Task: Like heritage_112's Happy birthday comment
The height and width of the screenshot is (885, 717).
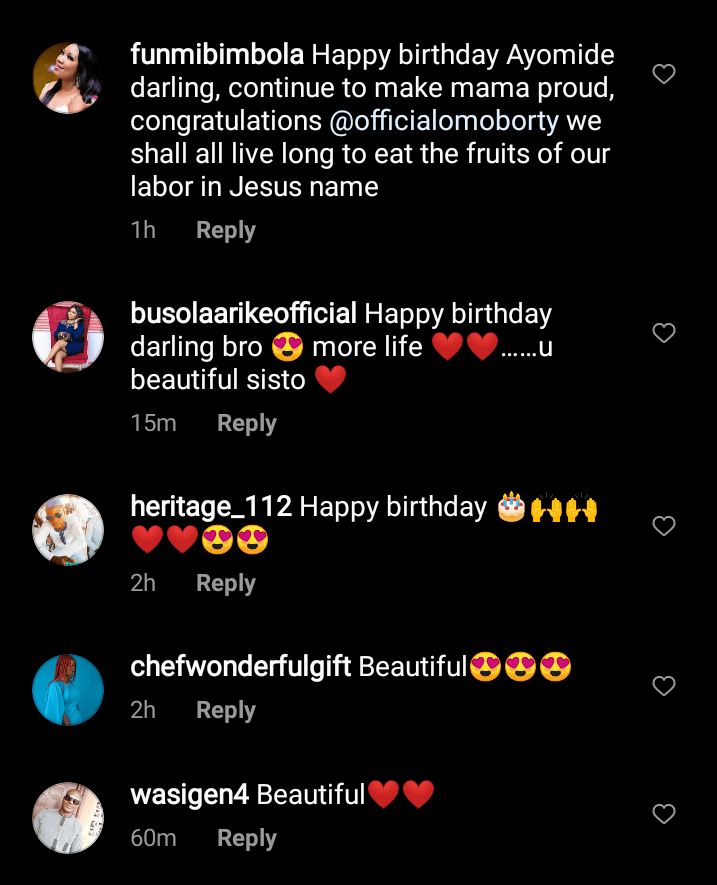Action: click(664, 526)
